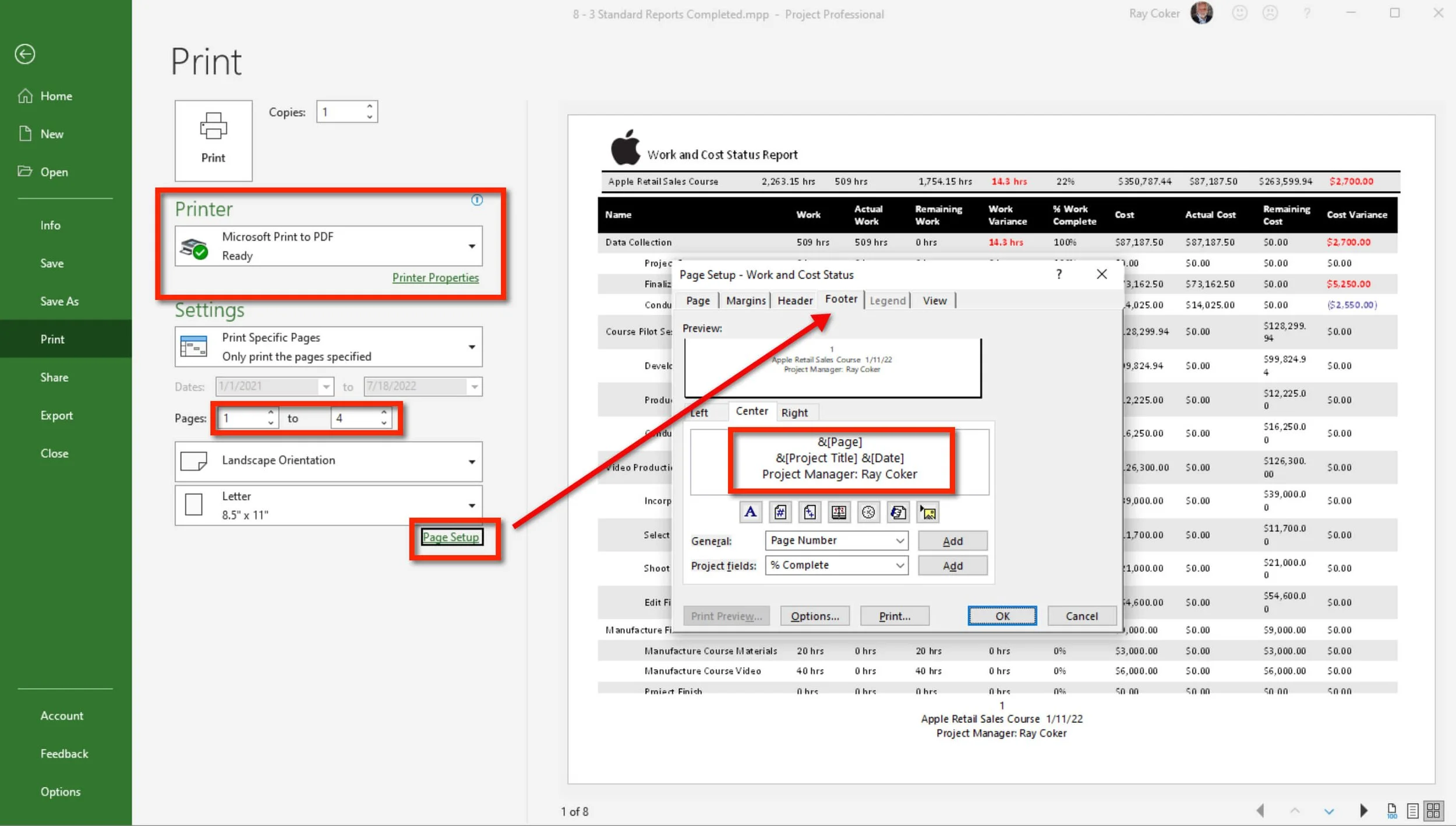The height and width of the screenshot is (826, 1456).
Task: Open the General Page Number dropdown
Action: 836,541
